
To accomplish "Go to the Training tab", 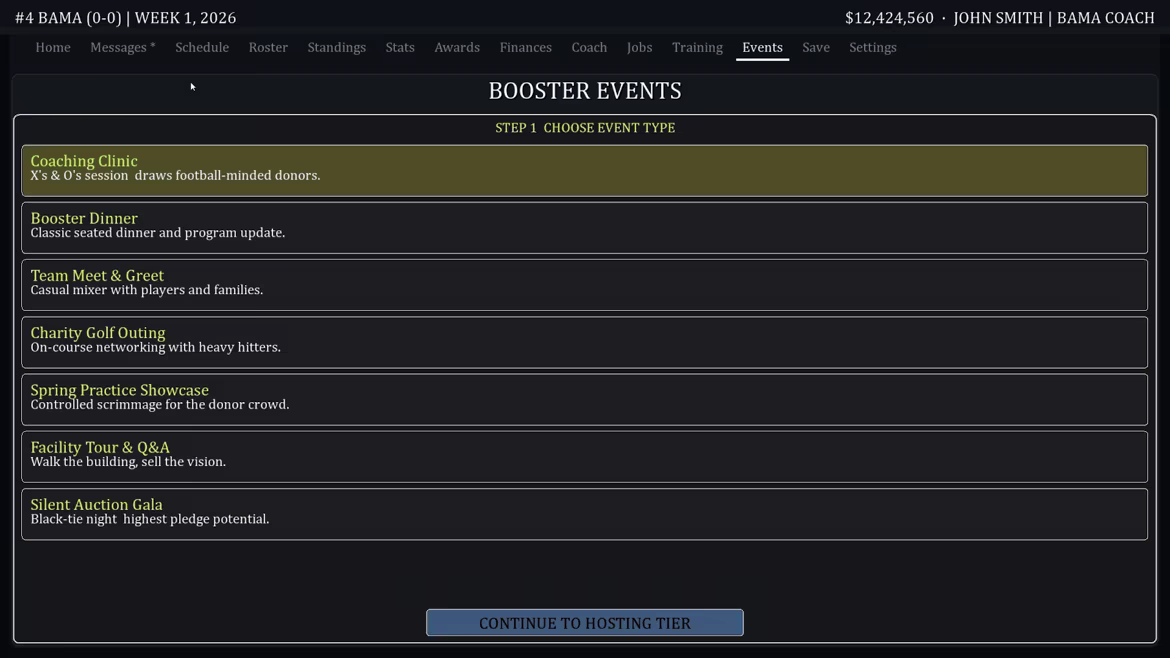I will (x=697, y=47).
